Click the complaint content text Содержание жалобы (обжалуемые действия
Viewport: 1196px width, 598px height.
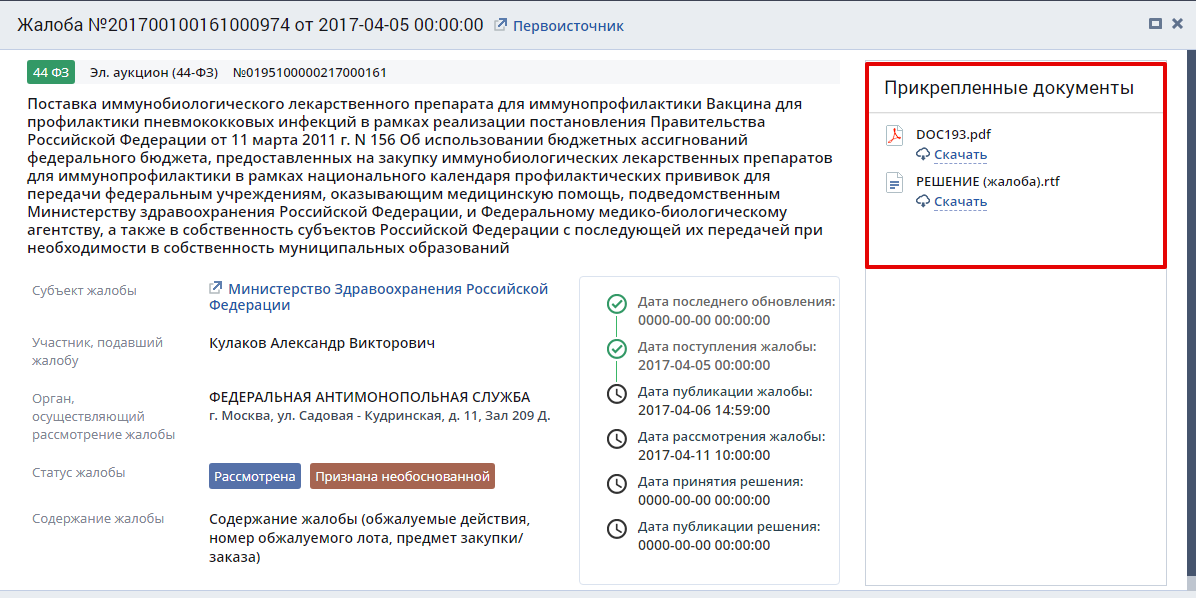(x=368, y=539)
